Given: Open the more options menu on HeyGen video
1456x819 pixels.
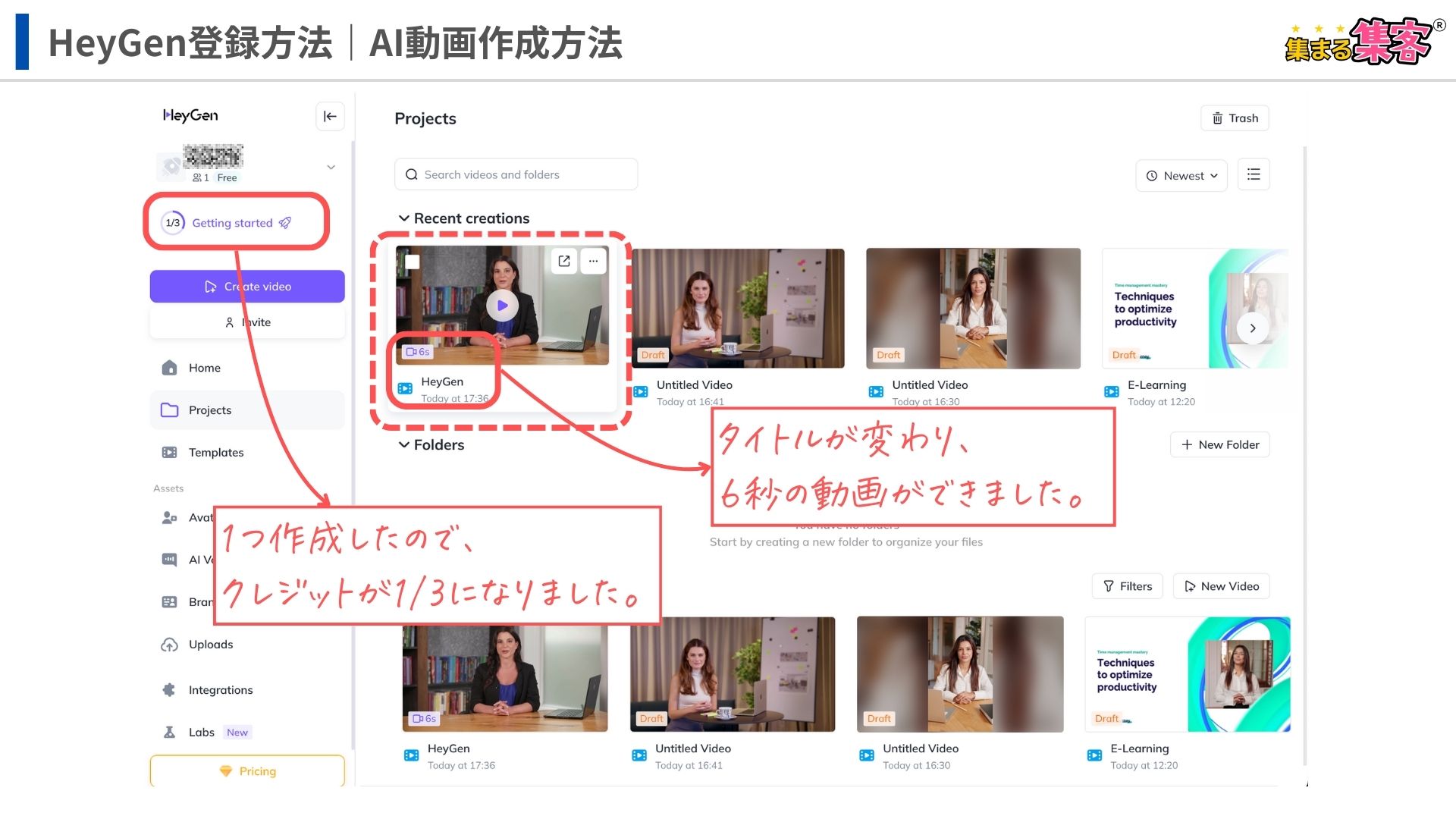Looking at the screenshot, I should (x=593, y=261).
